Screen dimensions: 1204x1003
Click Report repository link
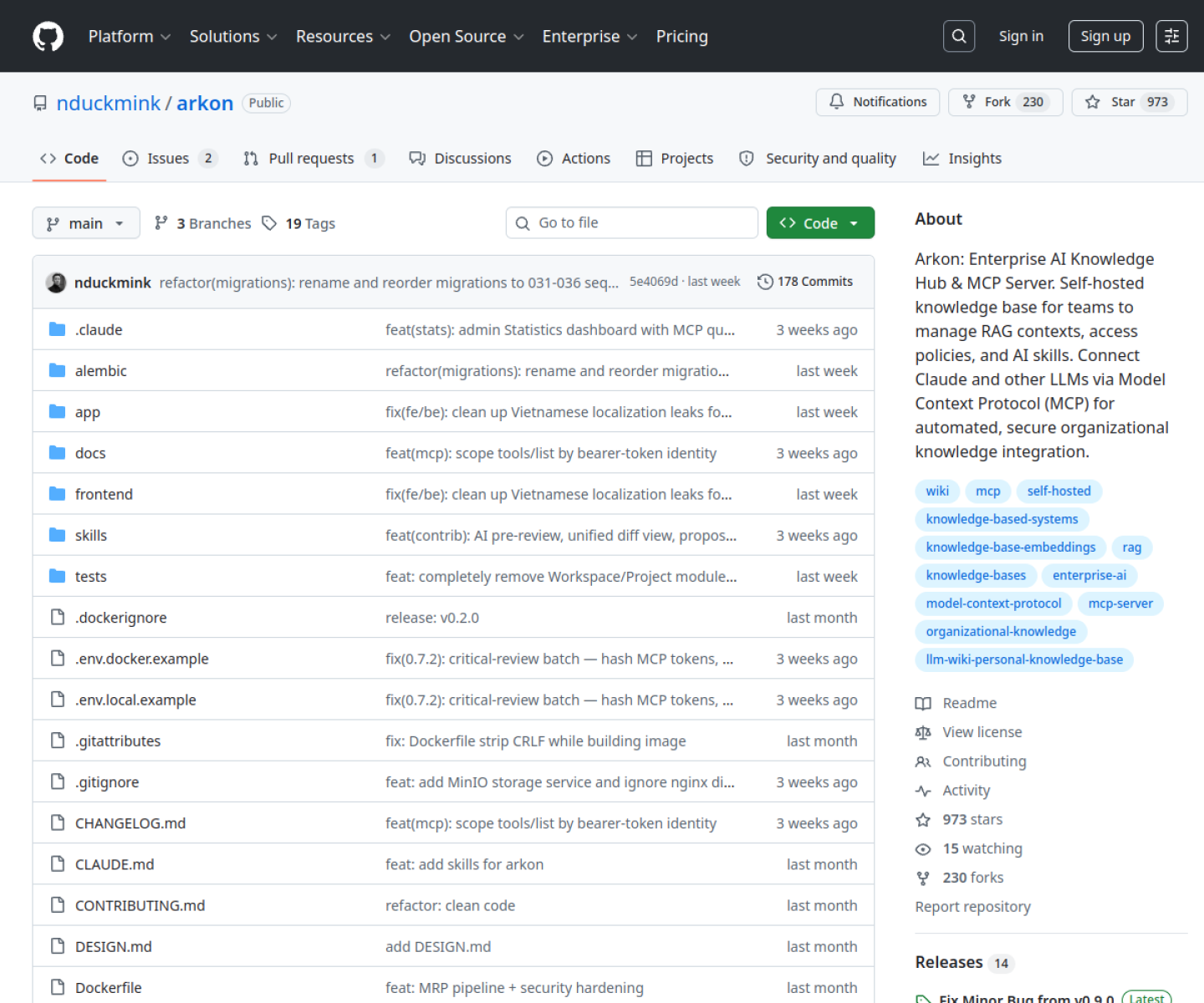pos(972,907)
